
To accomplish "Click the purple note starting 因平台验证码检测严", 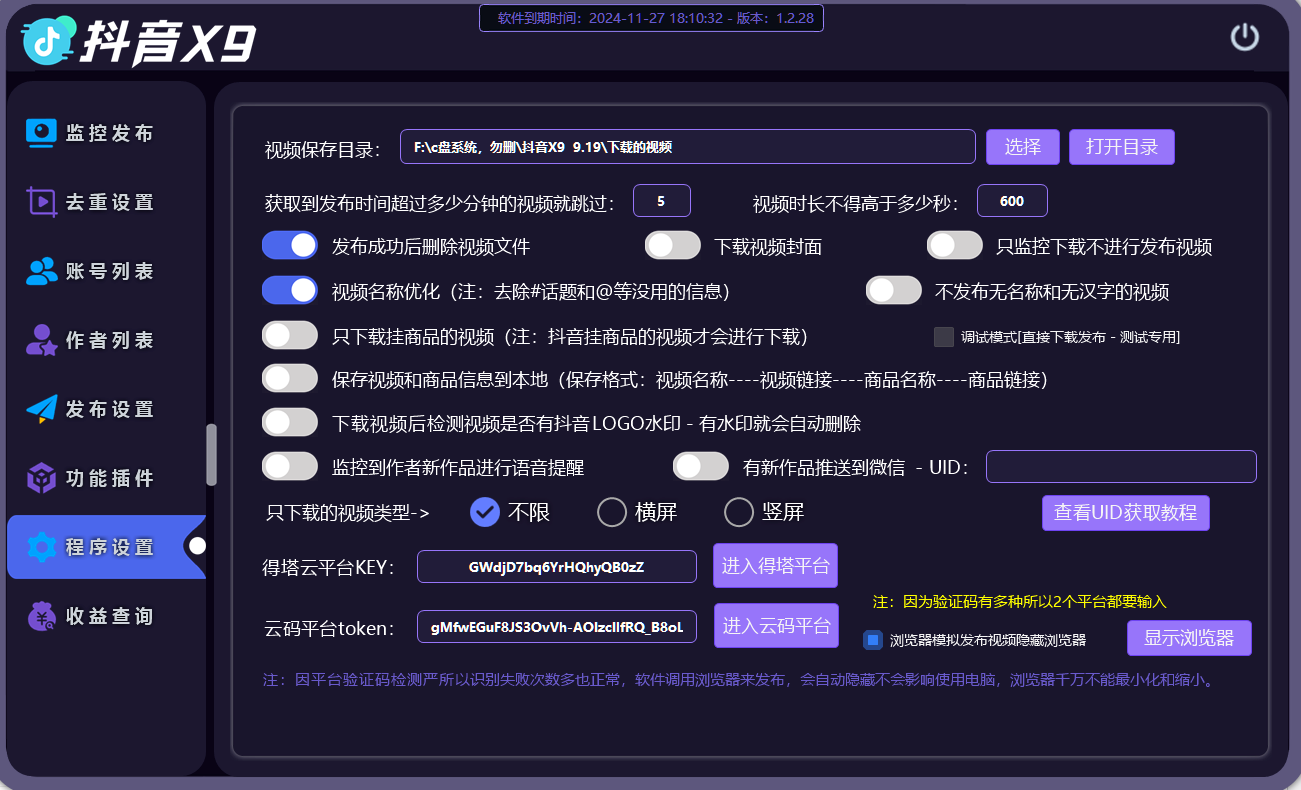I will click(x=739, y=680).
